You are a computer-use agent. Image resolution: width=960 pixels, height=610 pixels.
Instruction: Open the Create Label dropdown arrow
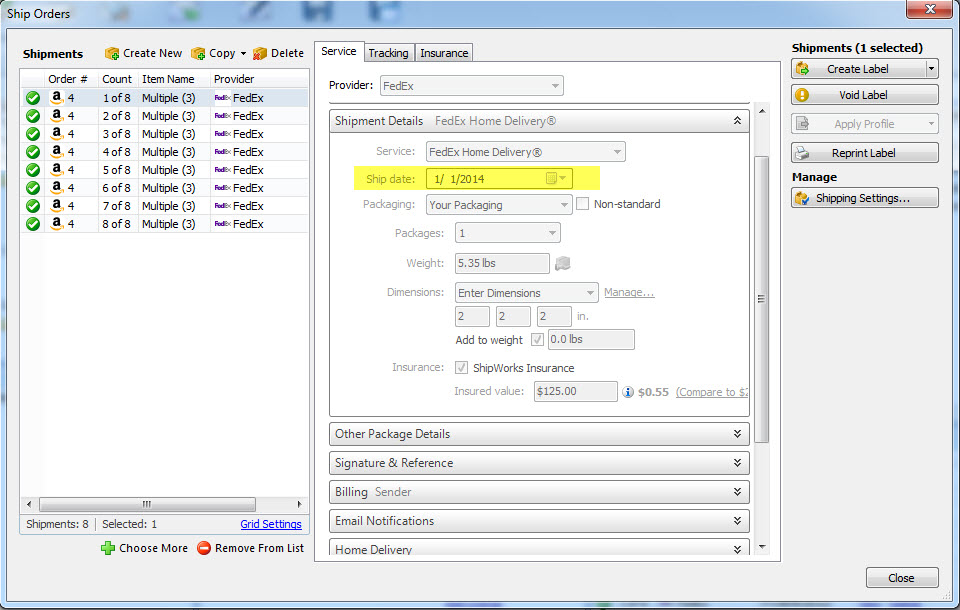pos(931,69)
